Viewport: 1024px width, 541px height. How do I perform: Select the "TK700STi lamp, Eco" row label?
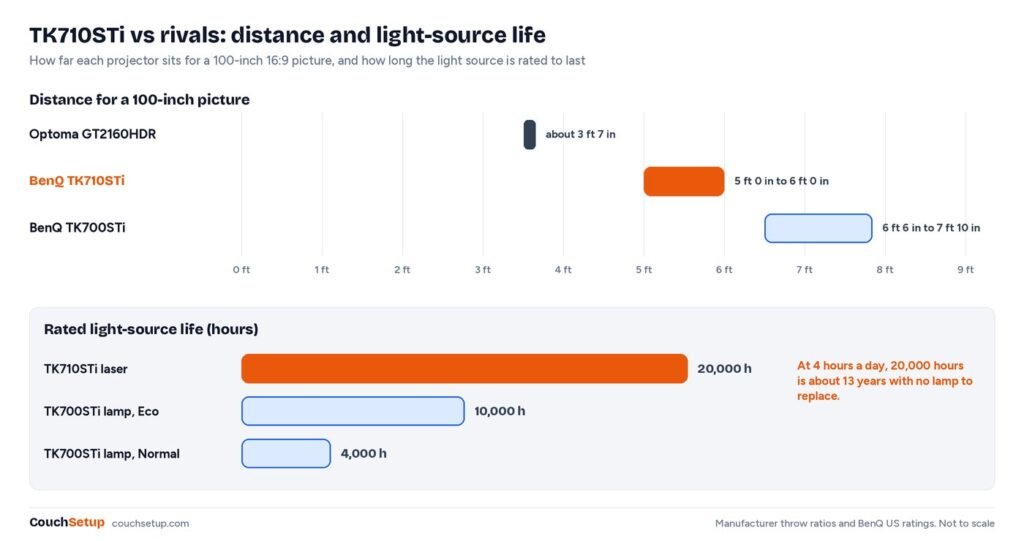pos(101,412)
